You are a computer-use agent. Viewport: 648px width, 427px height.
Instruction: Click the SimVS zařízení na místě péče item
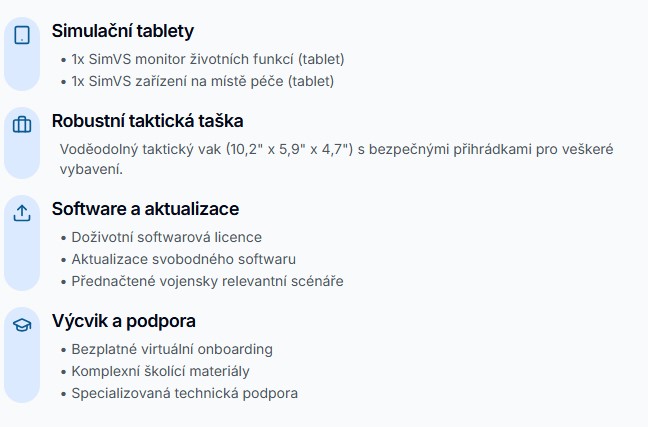pos(202,81)
